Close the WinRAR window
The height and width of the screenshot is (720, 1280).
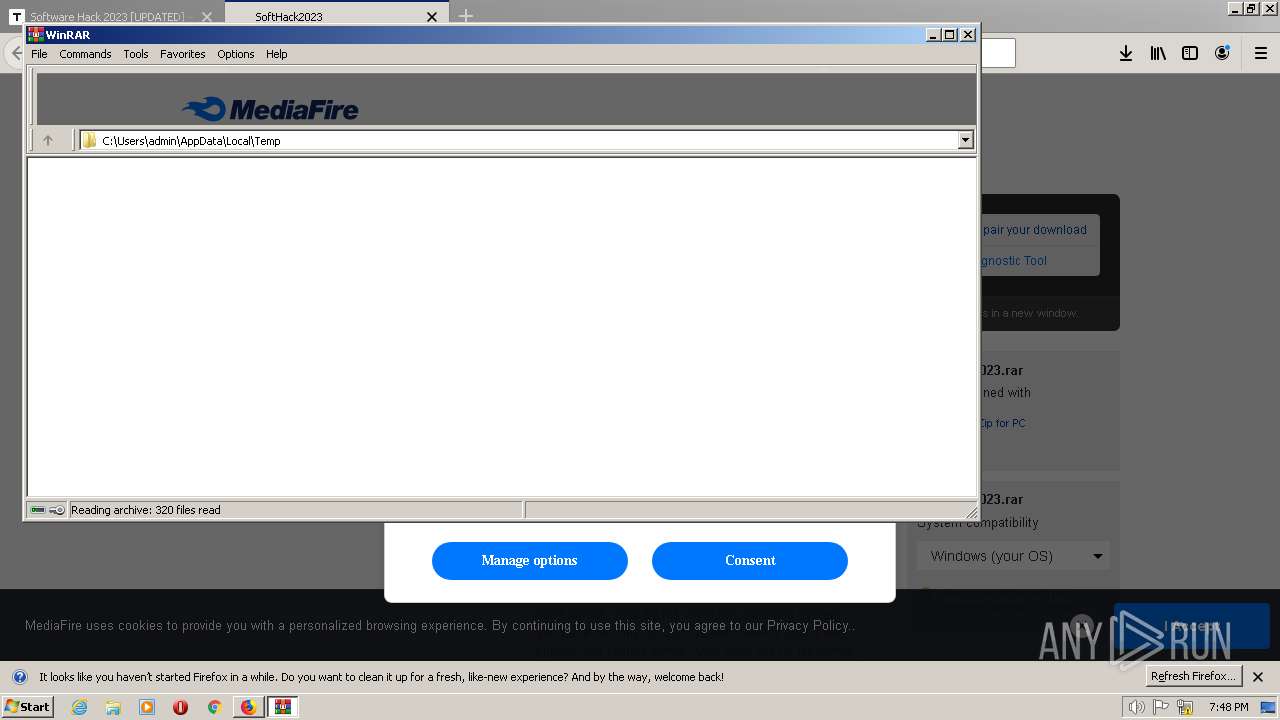point(968,34)
